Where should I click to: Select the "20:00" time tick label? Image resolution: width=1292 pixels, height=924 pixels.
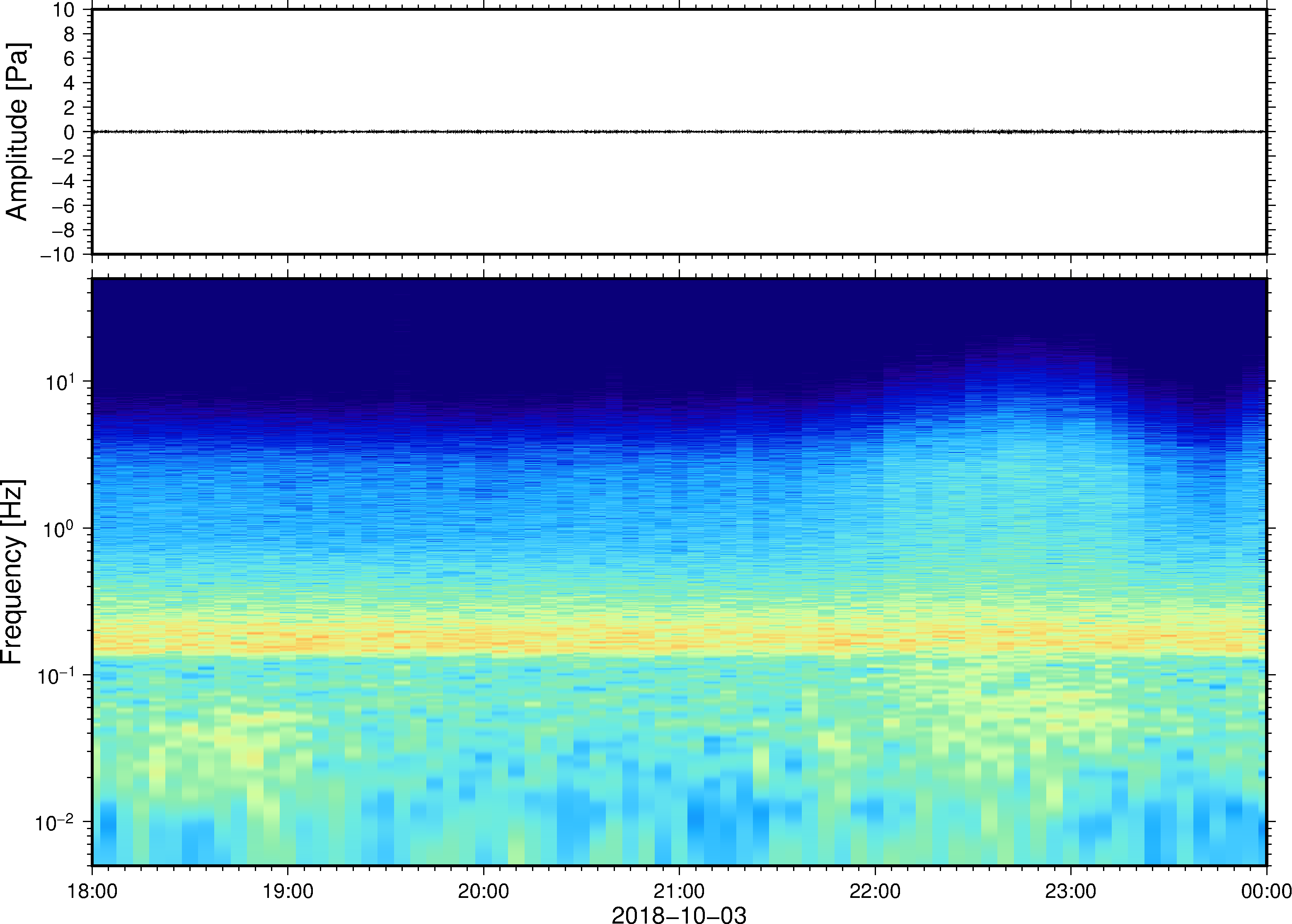(484, 891)
